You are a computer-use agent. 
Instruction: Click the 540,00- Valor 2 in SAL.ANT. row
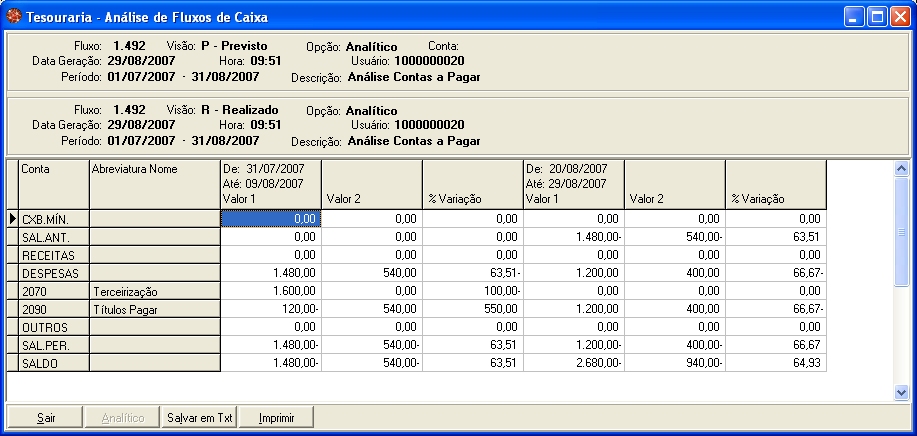675,237
